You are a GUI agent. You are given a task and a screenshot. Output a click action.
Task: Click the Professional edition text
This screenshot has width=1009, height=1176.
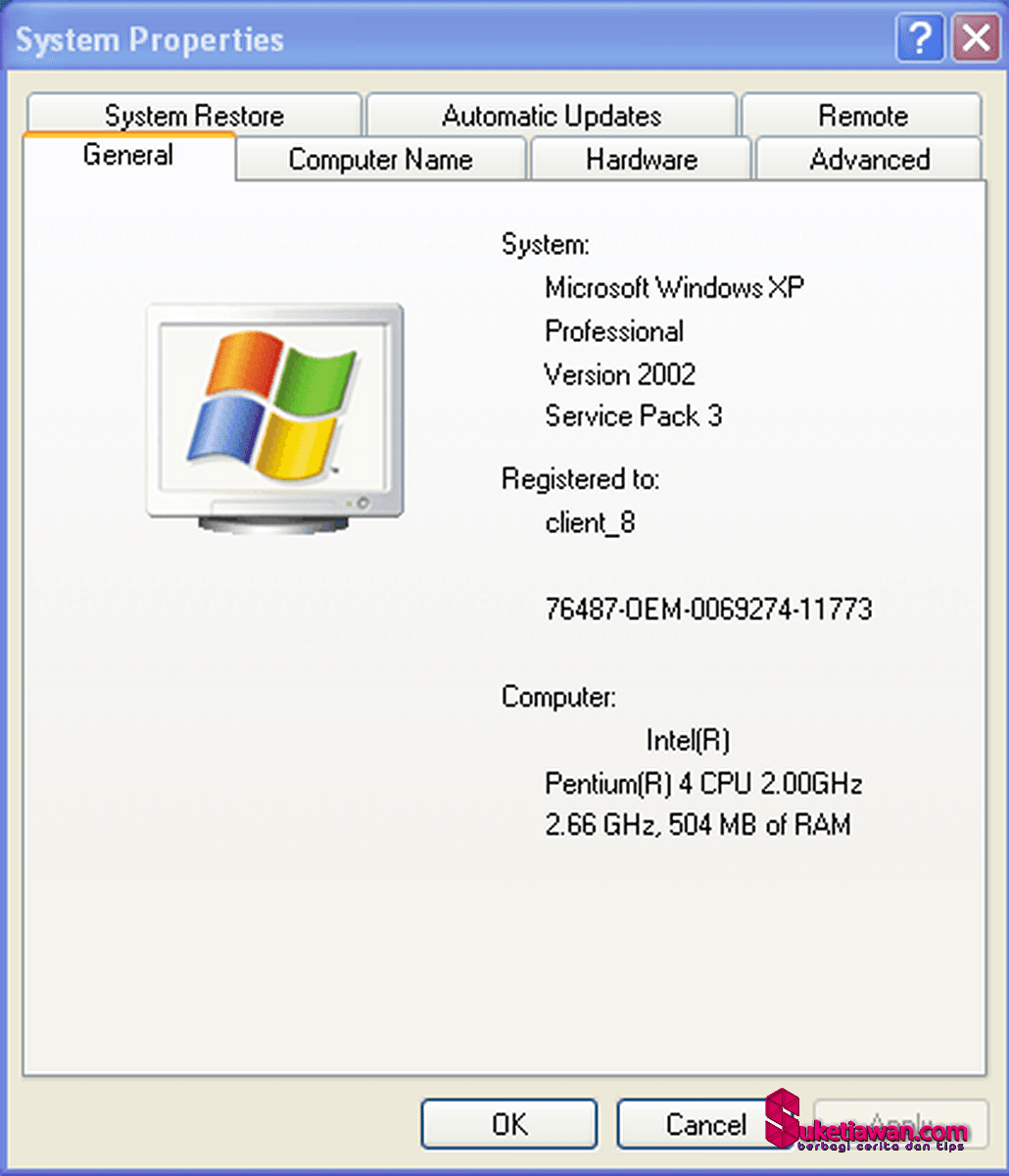pyautogui.click(x=614, y=331)
